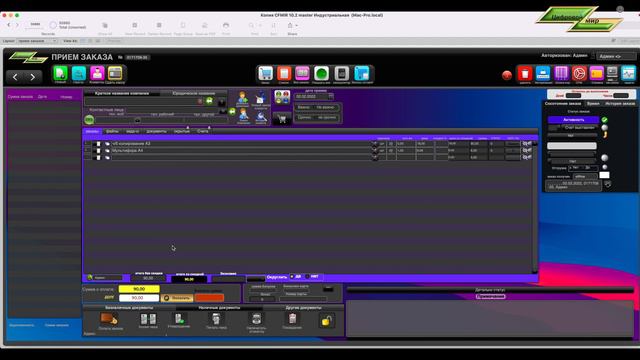This screenshot has width=640, height=360.
Task: Click the 'v6 копирование А3' item name
Action: pyautogui.click(x=131, y=144)
